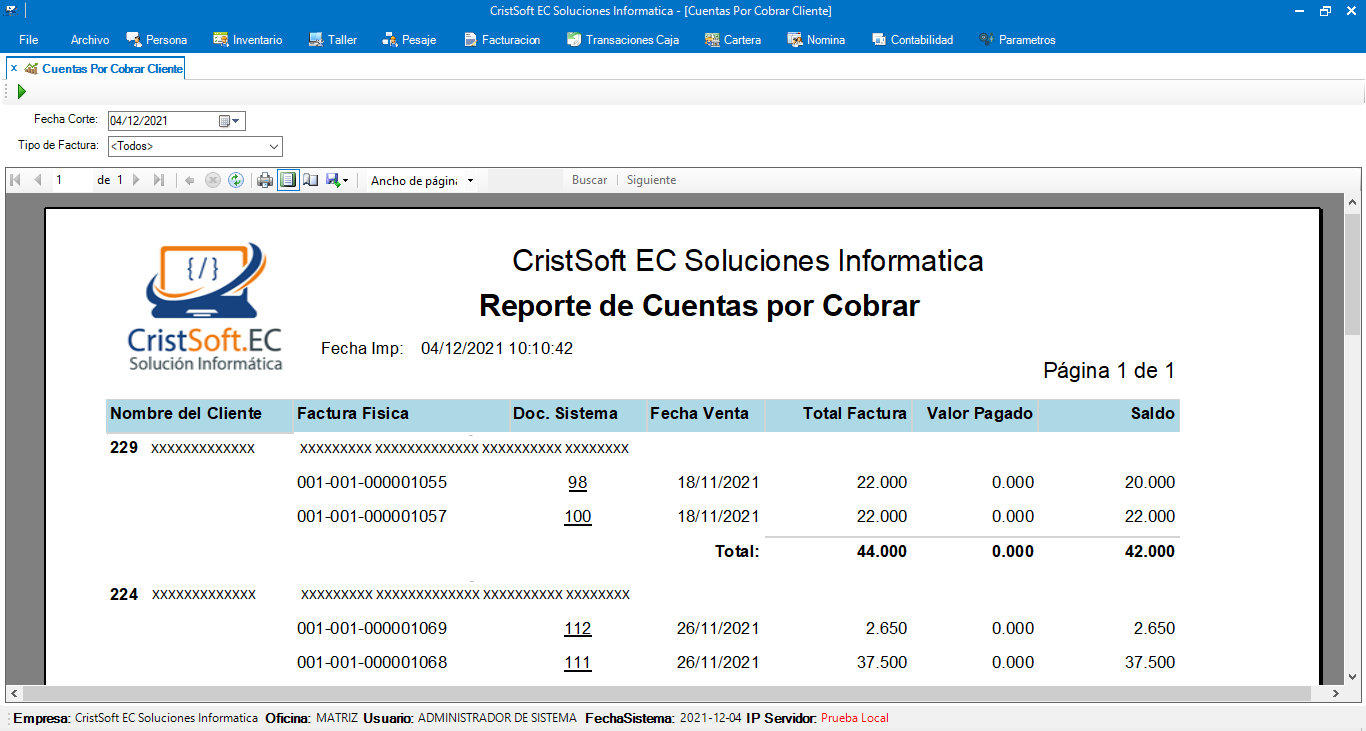Open the Cartera menu
The width and height of the screenshot is (1366, 731).
[733, 40]
